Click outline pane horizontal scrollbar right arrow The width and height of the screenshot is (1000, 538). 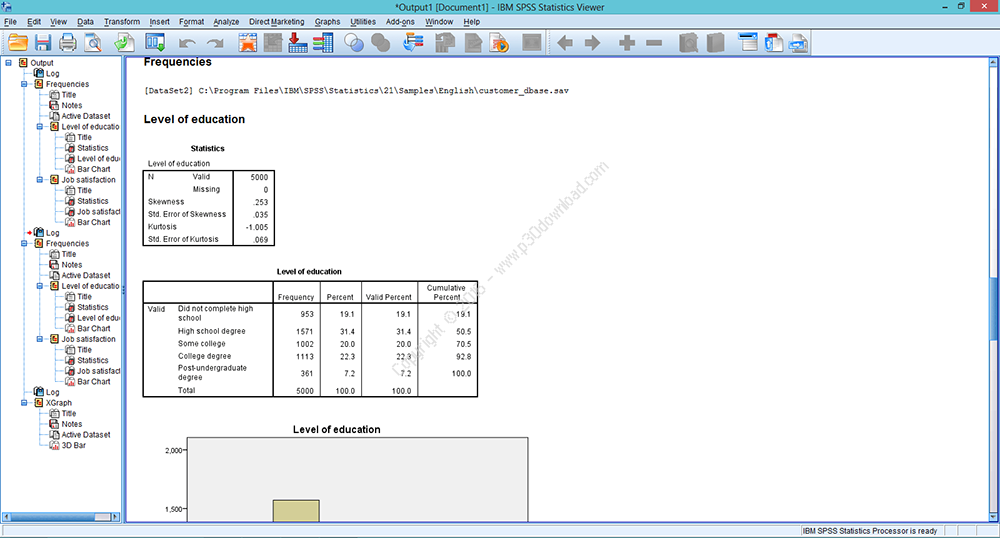tap(115, 517)
